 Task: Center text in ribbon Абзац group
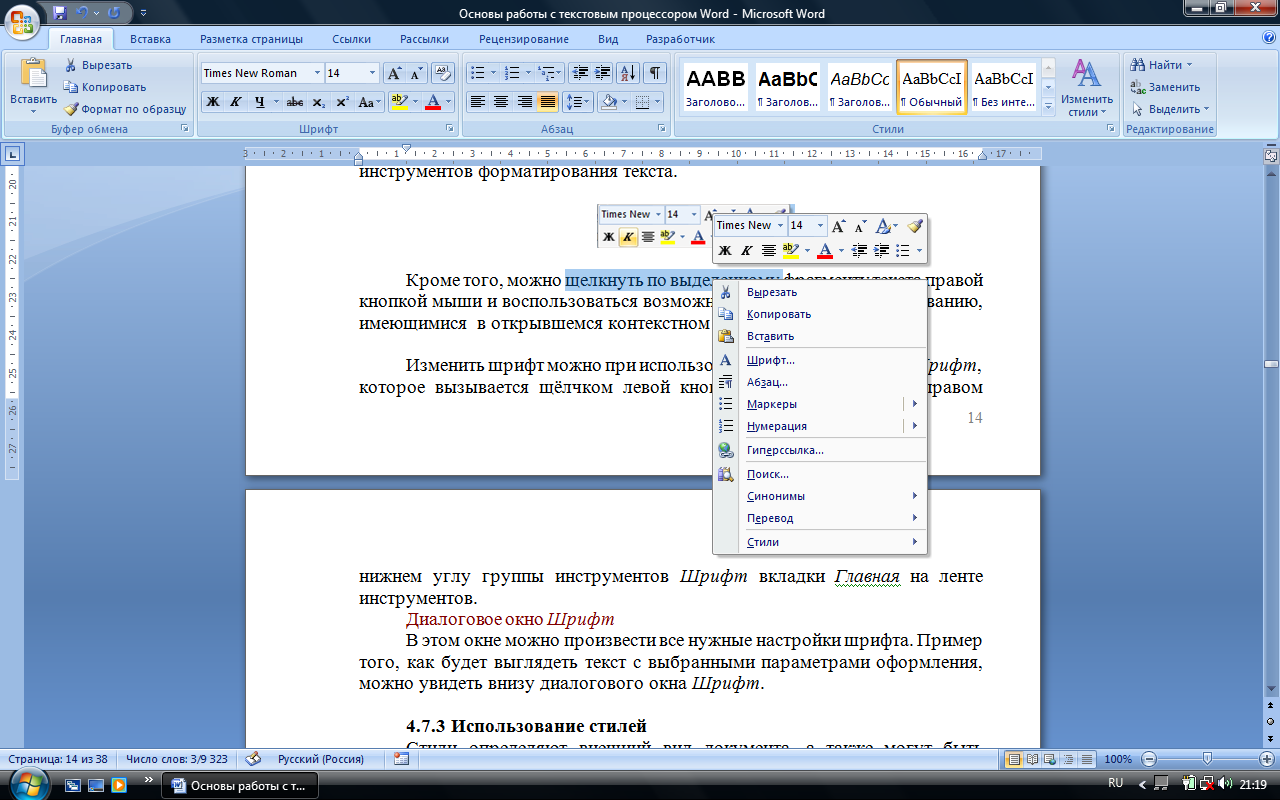point(501,102)
